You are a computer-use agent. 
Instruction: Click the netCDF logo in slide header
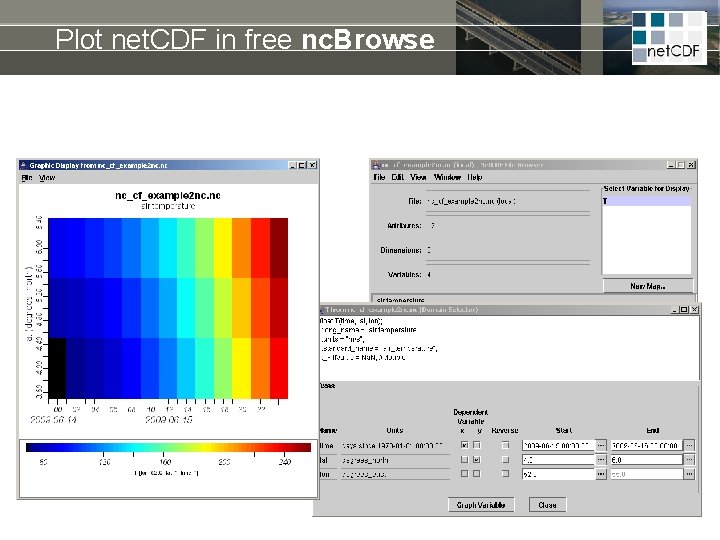point(669,38)
